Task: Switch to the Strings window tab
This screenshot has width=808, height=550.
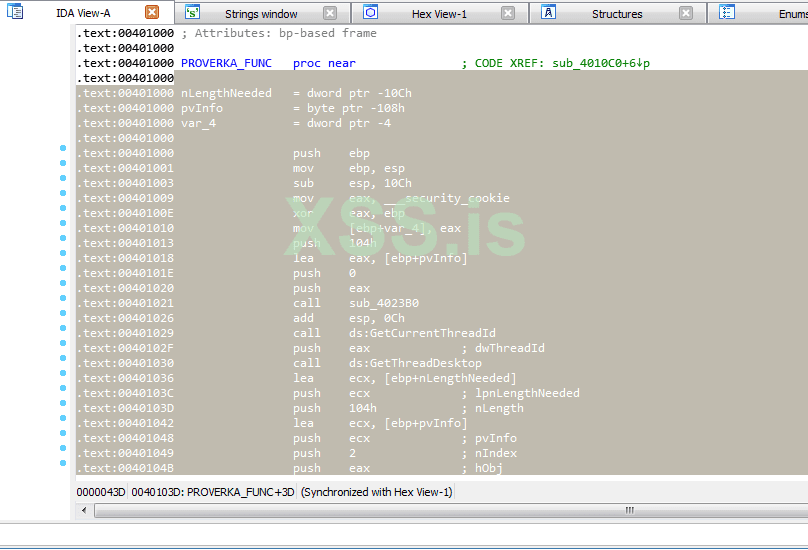Action: pyautogui.click(x=261, y=14)
